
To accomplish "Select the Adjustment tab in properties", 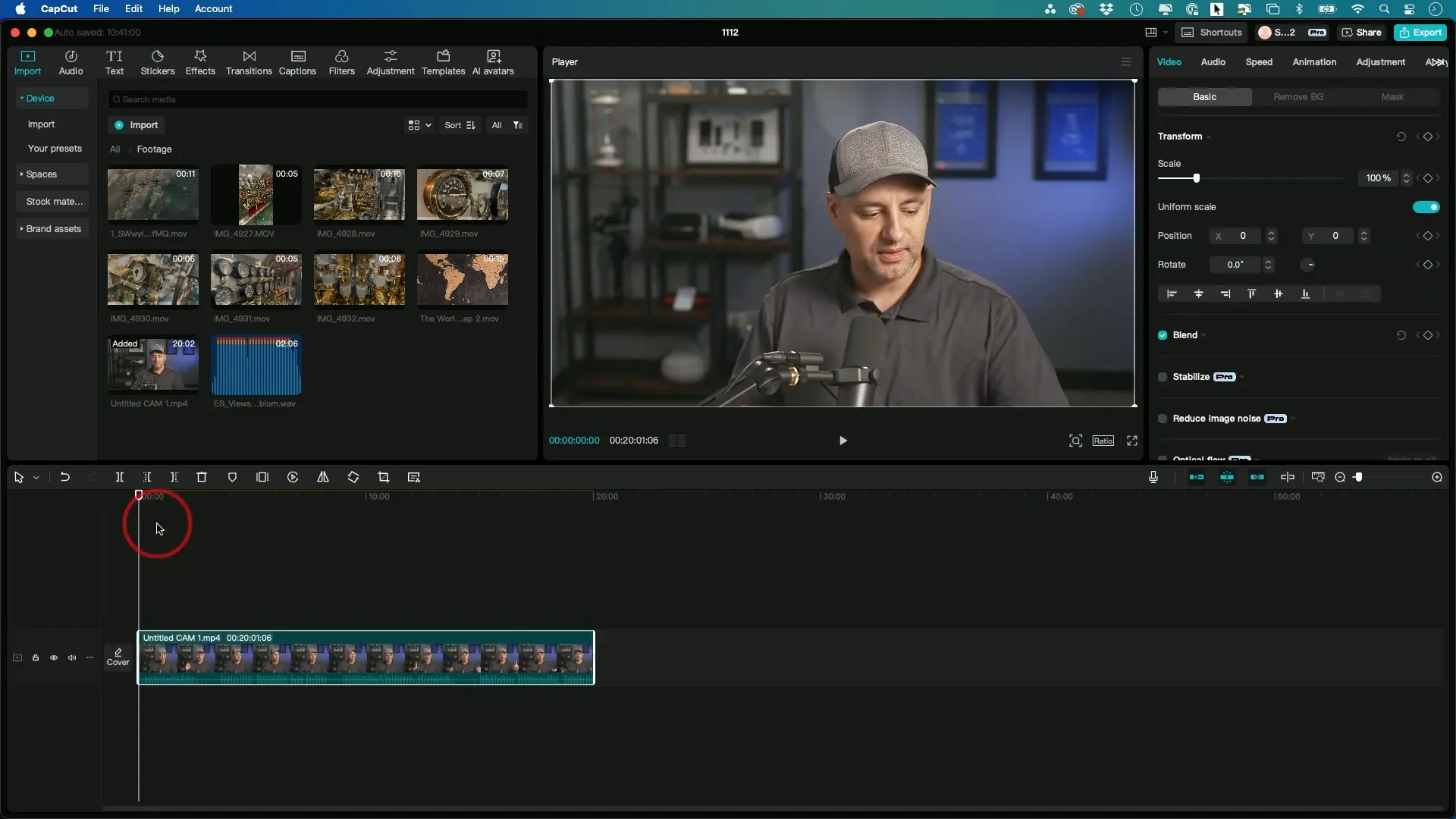I will click(1380, 62).
